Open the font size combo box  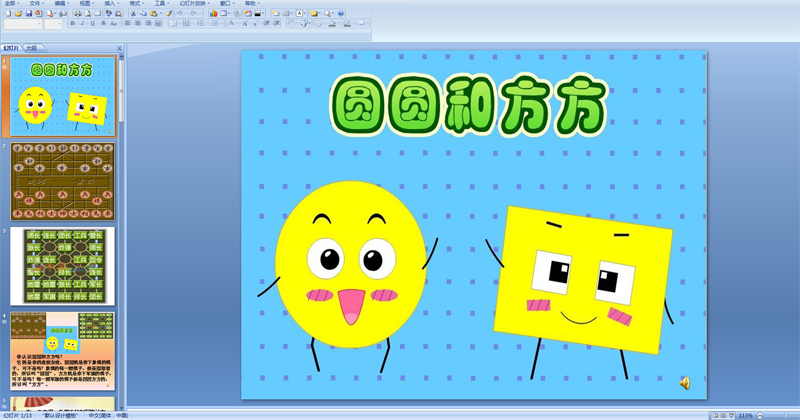pos(53,24)
